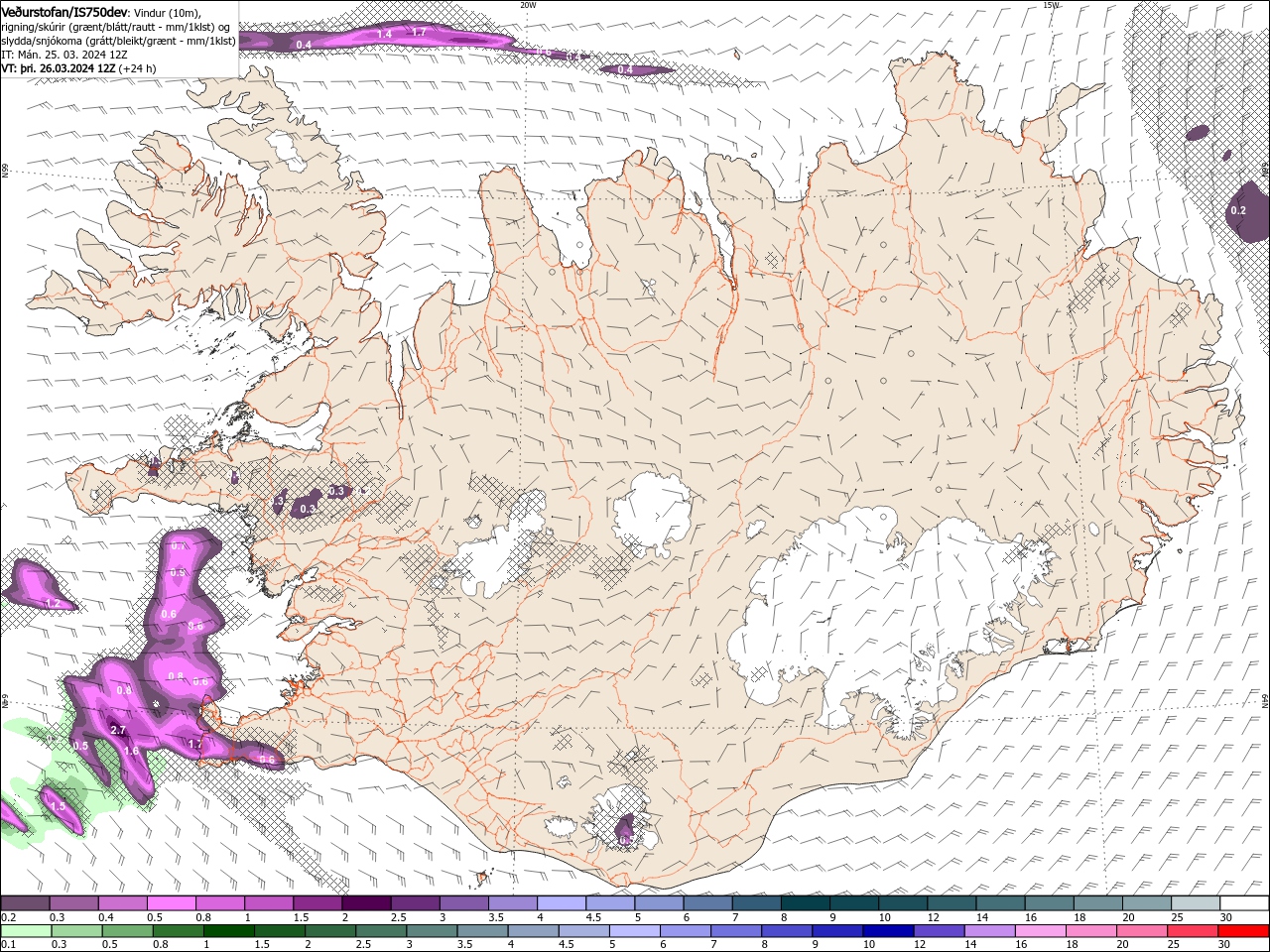Click lower legend swatch between 0.1 and 0.3
The width and height of the screenshot is (1270, 952).
pyautogui.click(x=27, y=931)
